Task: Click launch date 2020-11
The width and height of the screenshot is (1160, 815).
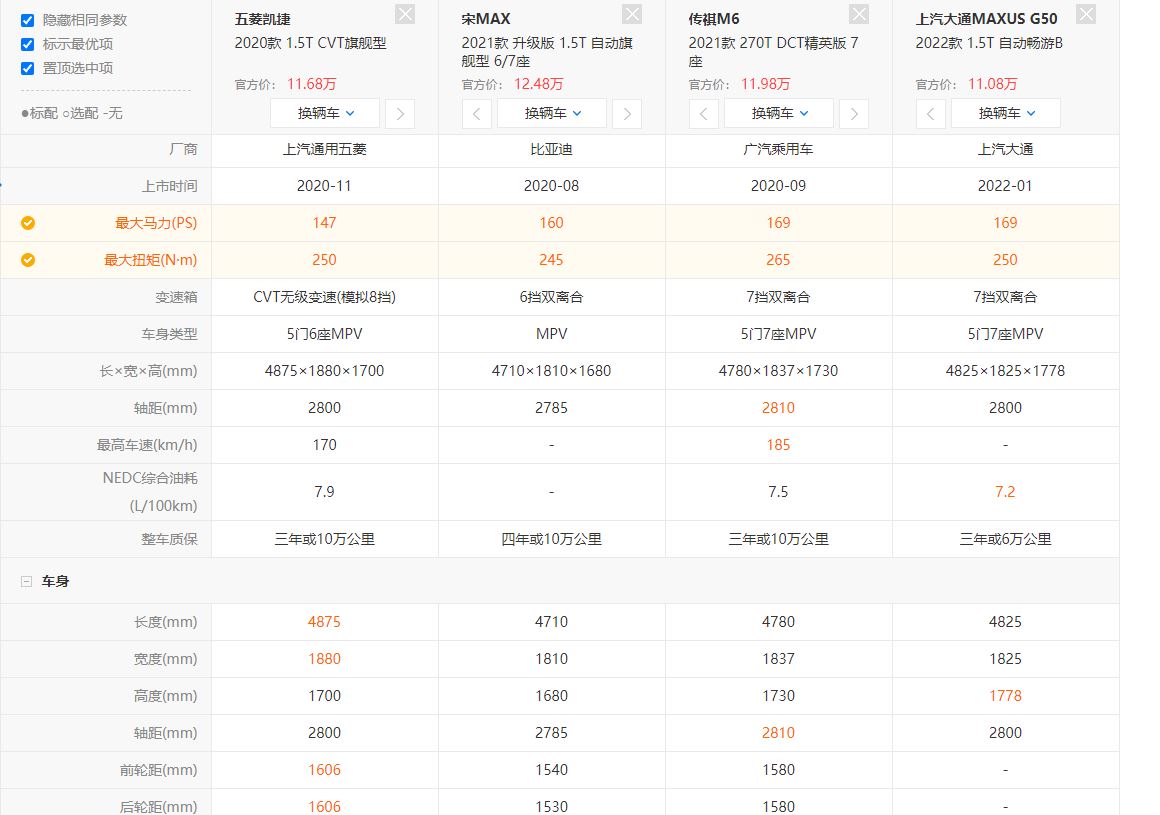Action: pyautogui.click(x=325, y=186)
